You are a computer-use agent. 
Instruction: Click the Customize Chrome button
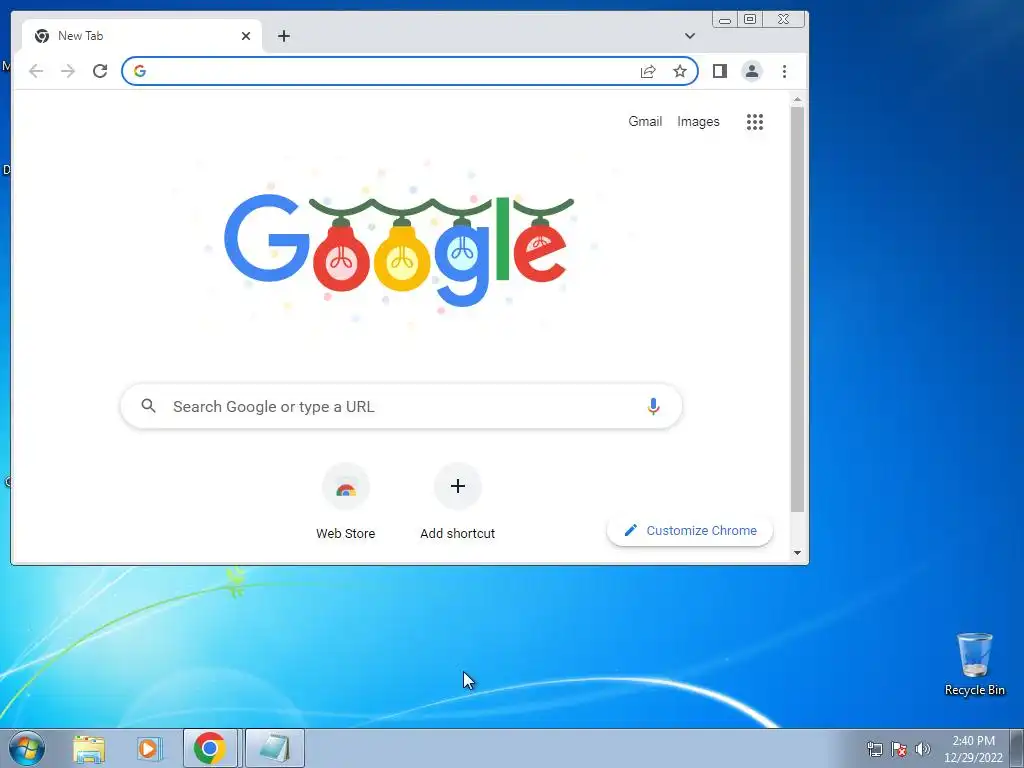click(x=690, y=530)
